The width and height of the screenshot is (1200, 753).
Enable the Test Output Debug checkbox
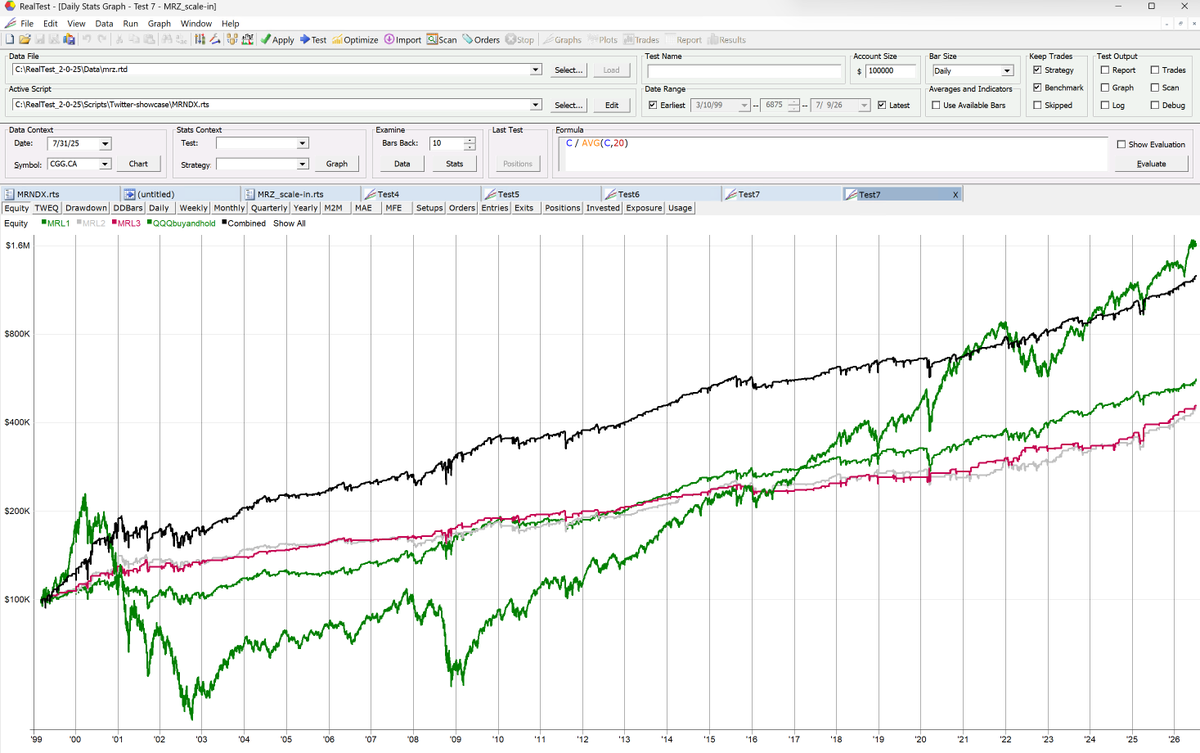pyautogui.click(x=1154, y=105)
